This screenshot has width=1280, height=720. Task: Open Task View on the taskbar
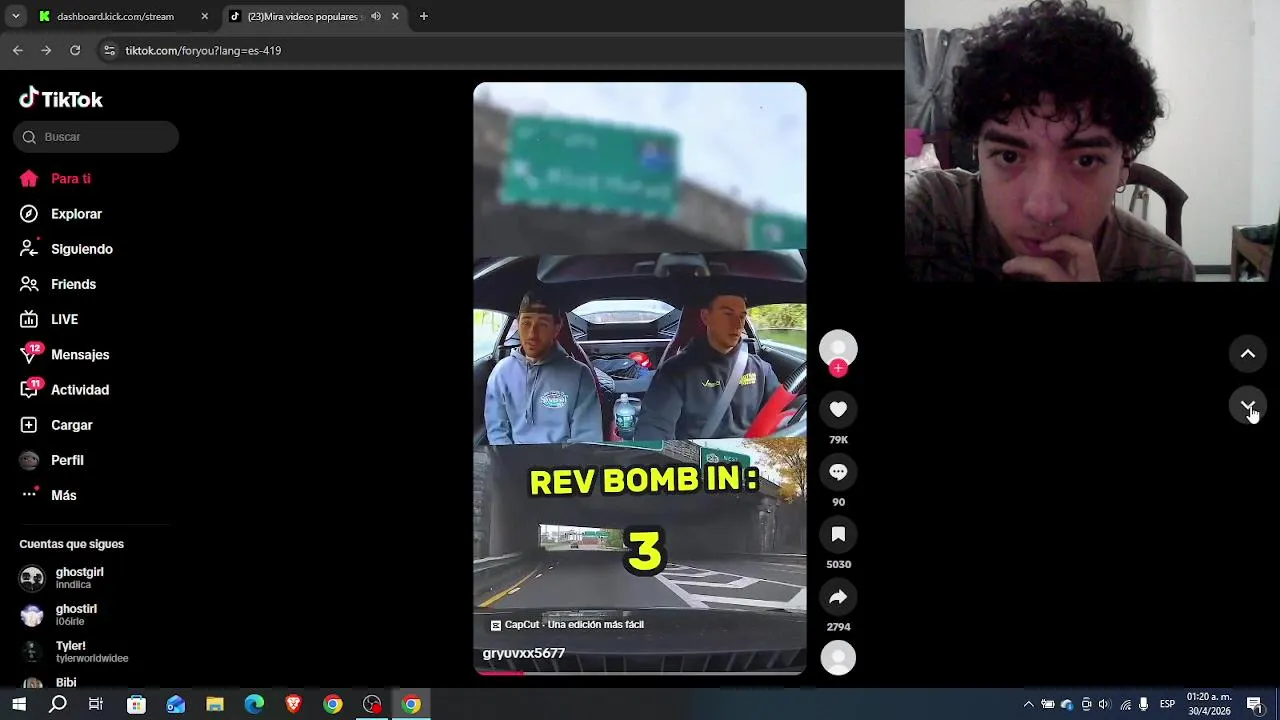96,704
